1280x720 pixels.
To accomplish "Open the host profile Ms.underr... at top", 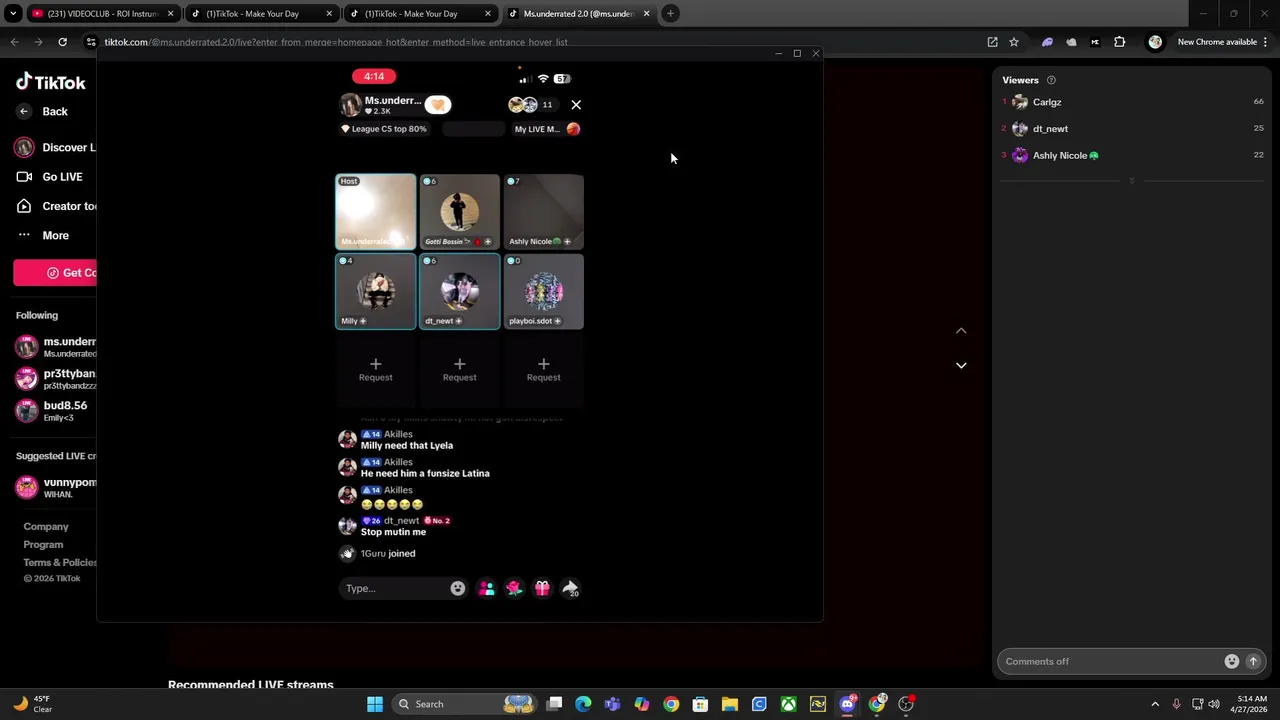I will (x=381, y=105).
